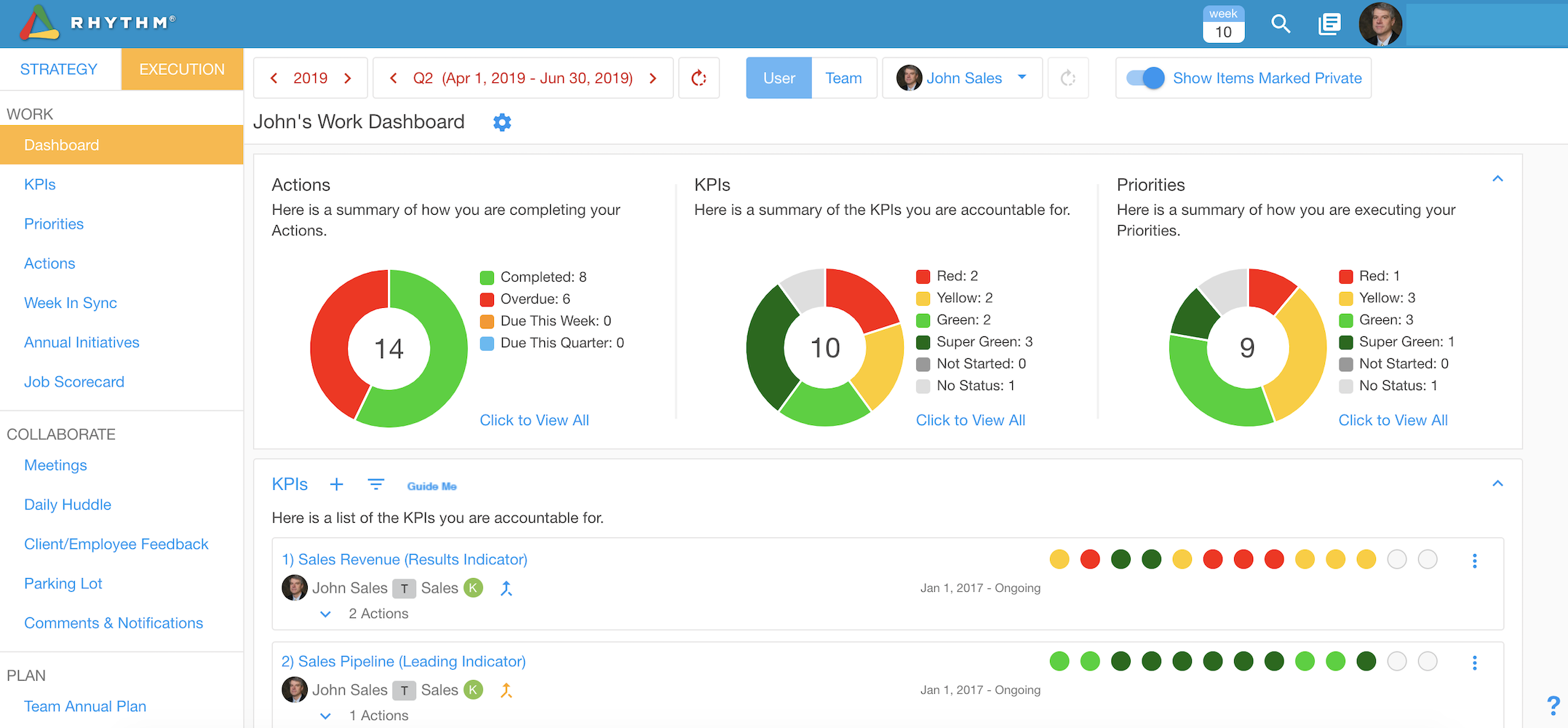Switch to the STRATEGY tab
Image resolution: width=1568 pixels, height=728 pixels.
(59, 69)
